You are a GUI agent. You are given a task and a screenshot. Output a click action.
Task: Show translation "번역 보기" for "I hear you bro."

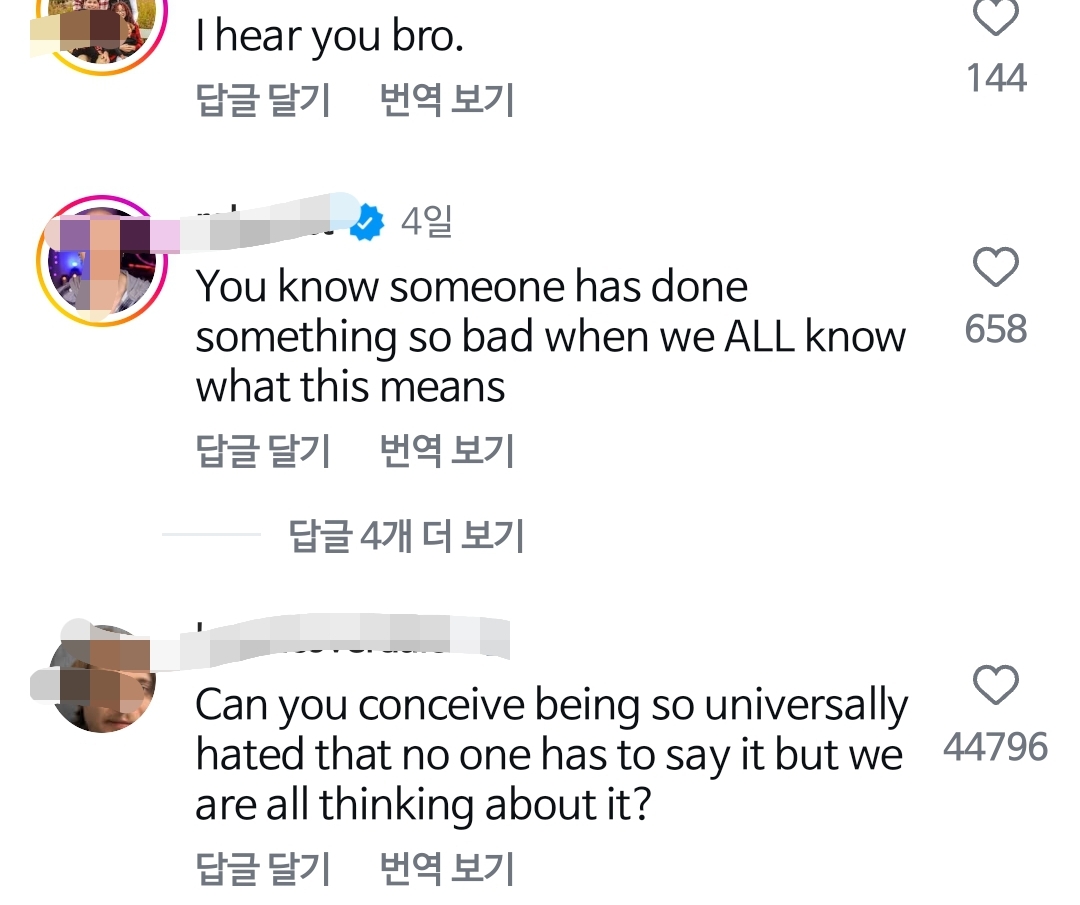[x=447, y=100]
